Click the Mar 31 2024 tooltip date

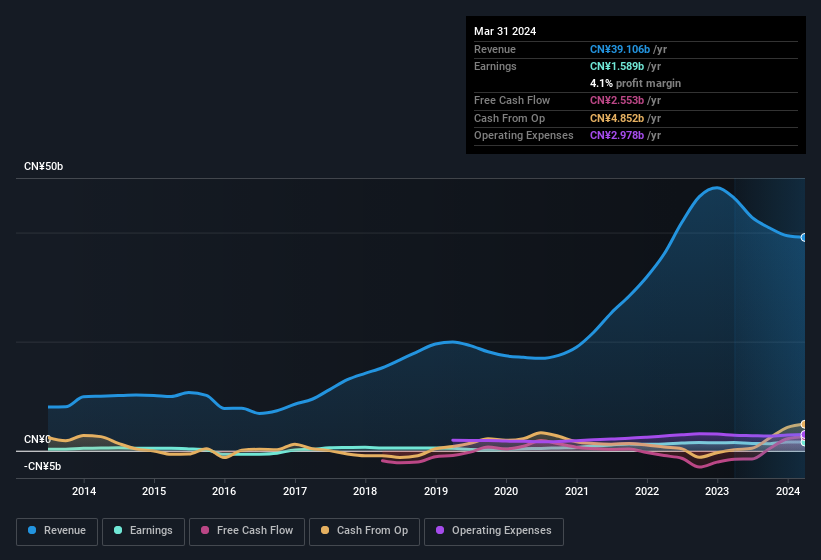[x=505, y=31]
